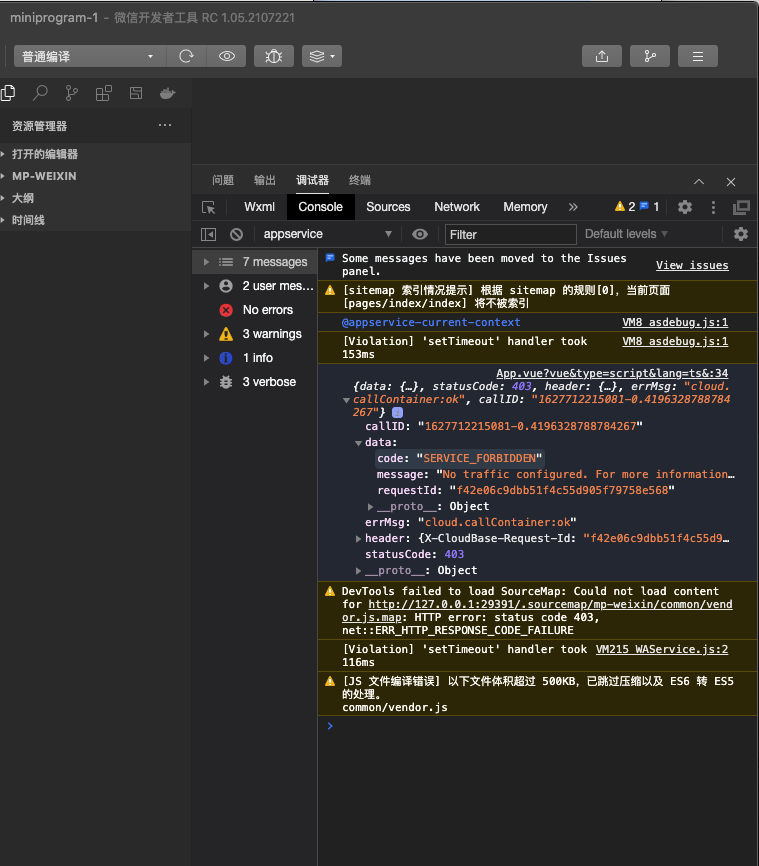Click the upload icon in top toolbar

pyautogui.click(x=601, y=56)
